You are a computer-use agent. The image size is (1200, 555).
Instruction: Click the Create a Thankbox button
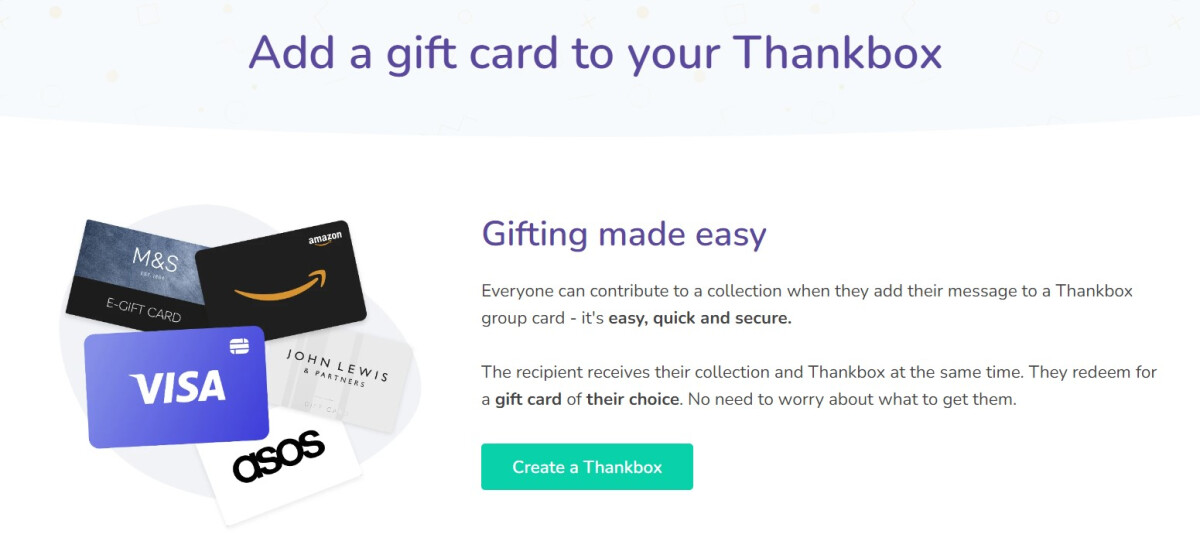587,467
